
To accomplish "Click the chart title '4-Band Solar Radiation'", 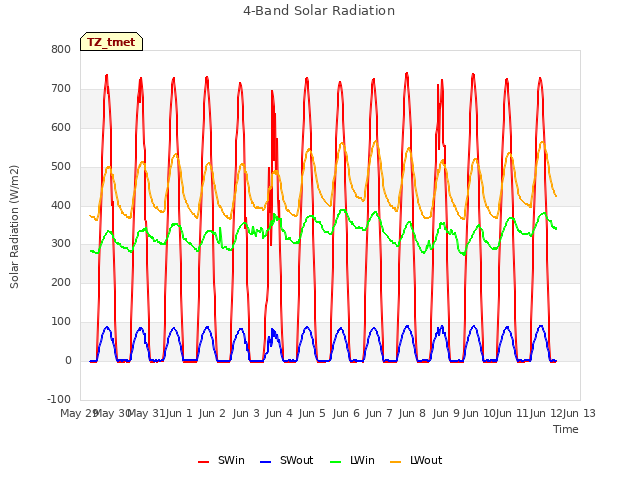I will point(319,11).
